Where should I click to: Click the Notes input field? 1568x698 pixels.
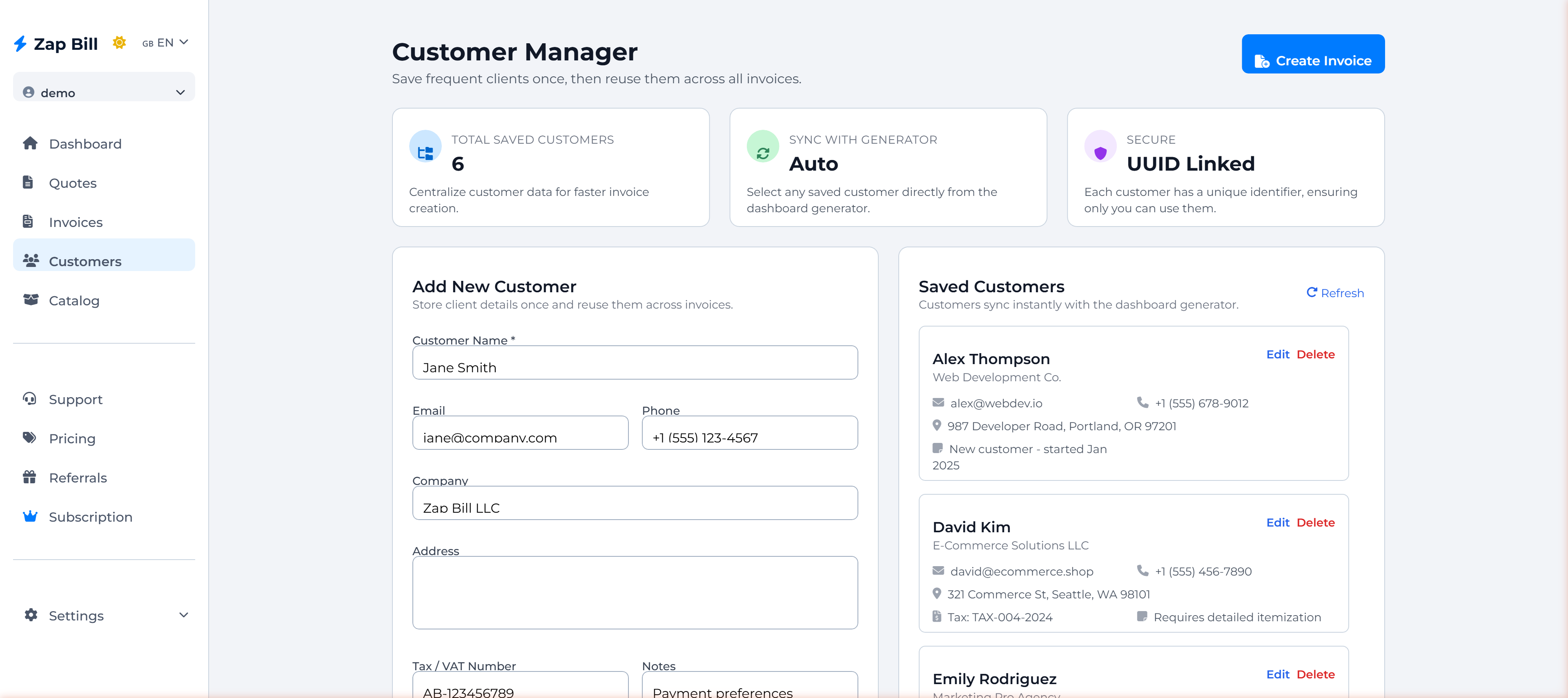tap(750, 685)
